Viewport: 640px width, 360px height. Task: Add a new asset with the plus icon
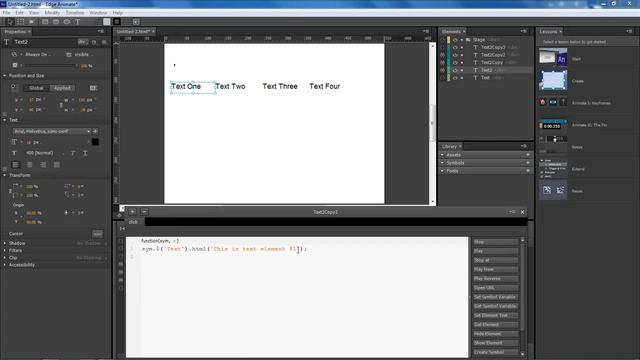528,155
